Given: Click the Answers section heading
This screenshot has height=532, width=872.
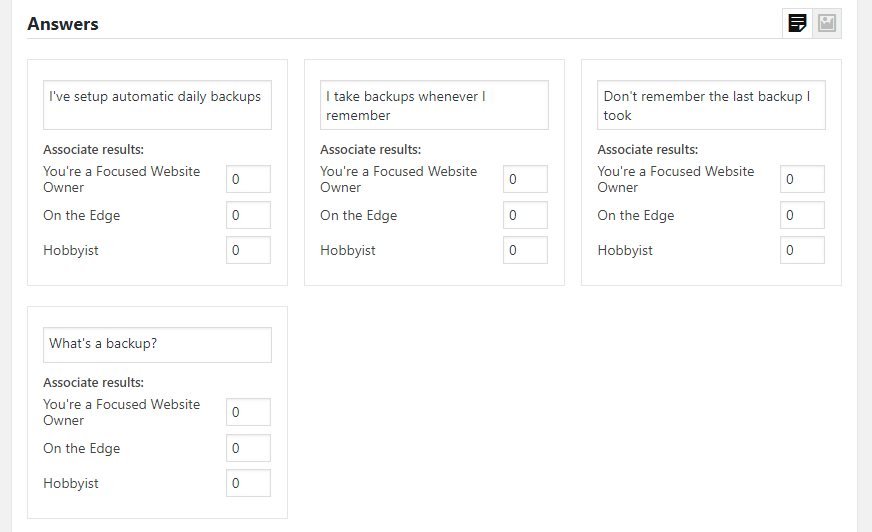Looking at the screenshot, I should pyautogui.click(x=63, y=24).
